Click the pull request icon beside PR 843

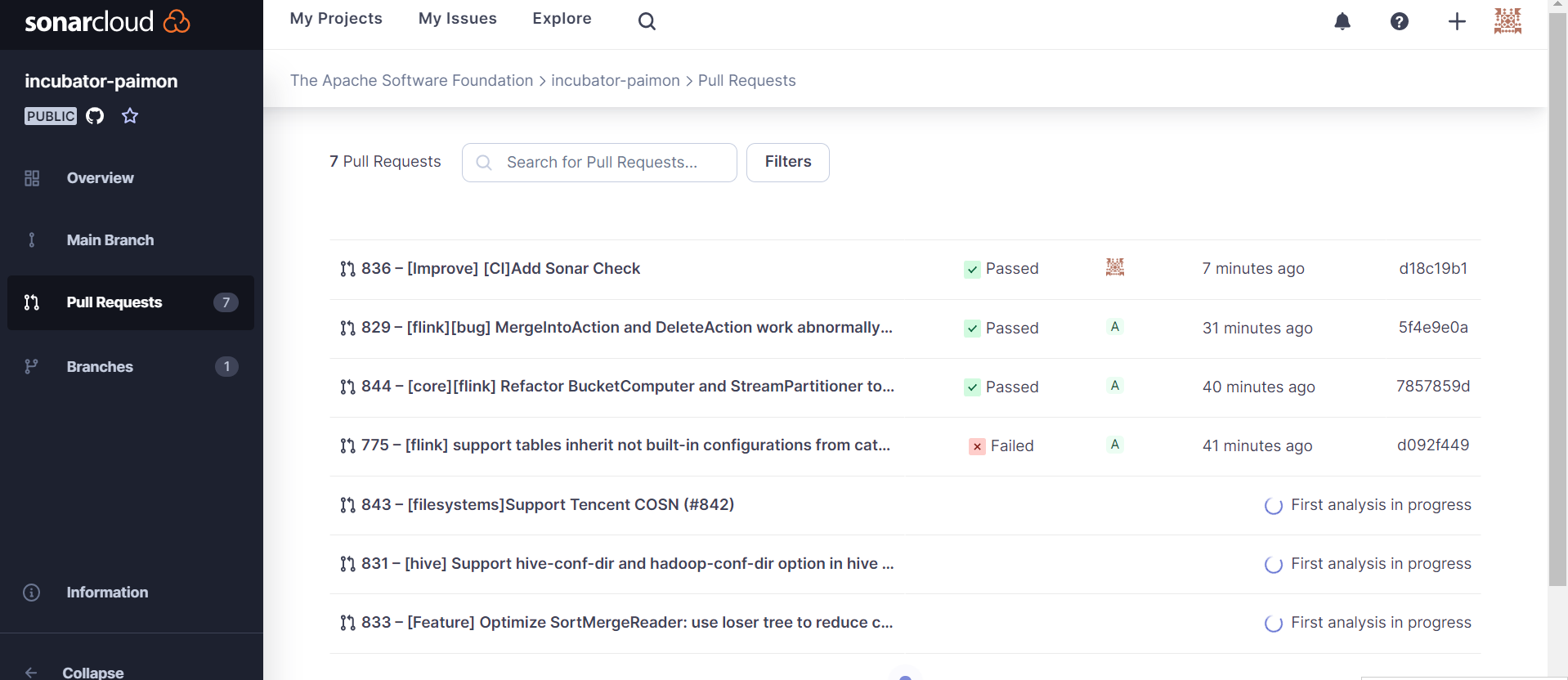point(347,505)
